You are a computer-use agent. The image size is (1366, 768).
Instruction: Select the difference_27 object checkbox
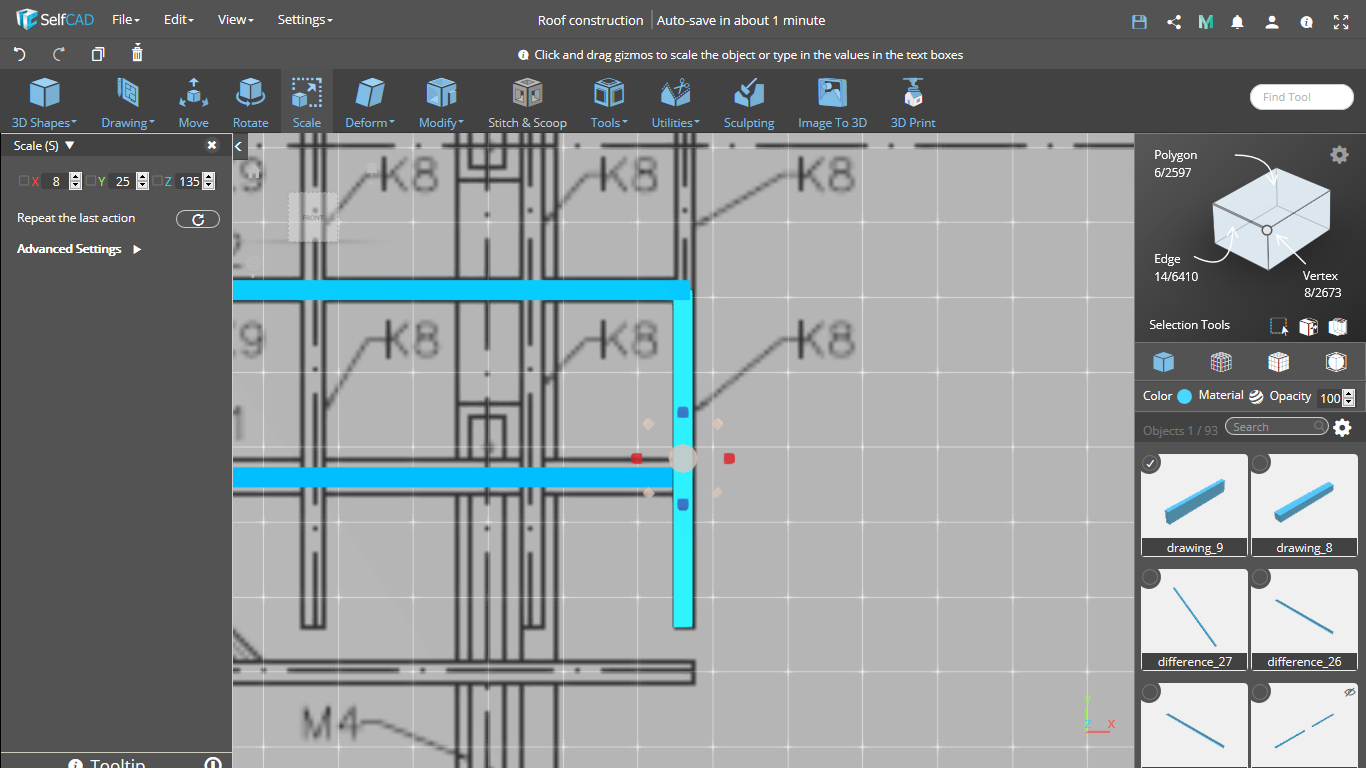pyautogui.click(x=1151, y=577)
